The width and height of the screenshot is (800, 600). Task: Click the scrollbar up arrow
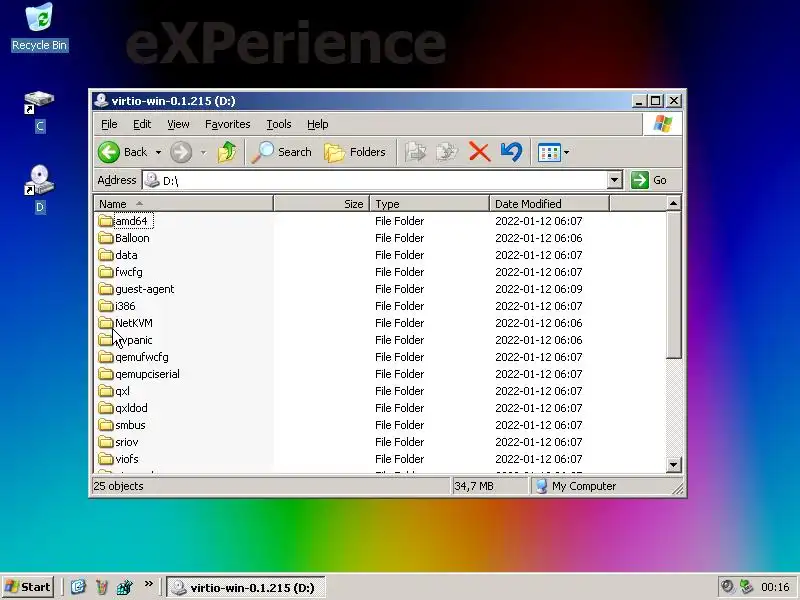673,204
